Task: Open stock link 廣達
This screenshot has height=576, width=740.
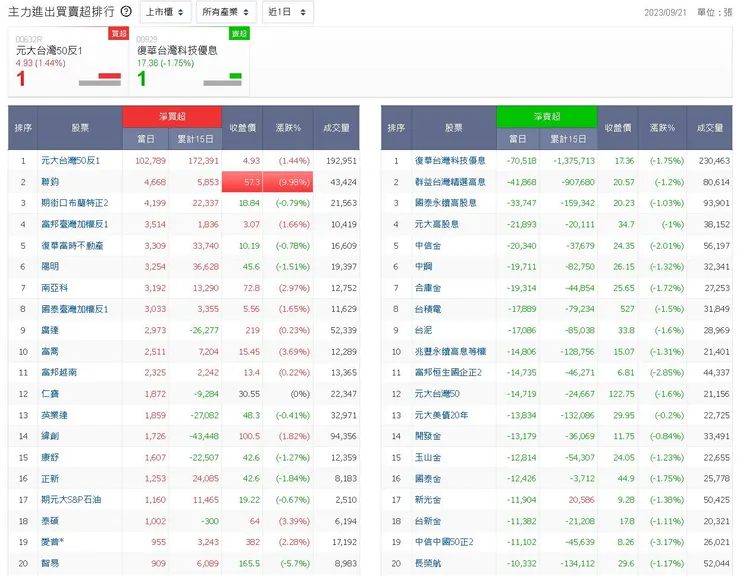Action: (50, 330)
